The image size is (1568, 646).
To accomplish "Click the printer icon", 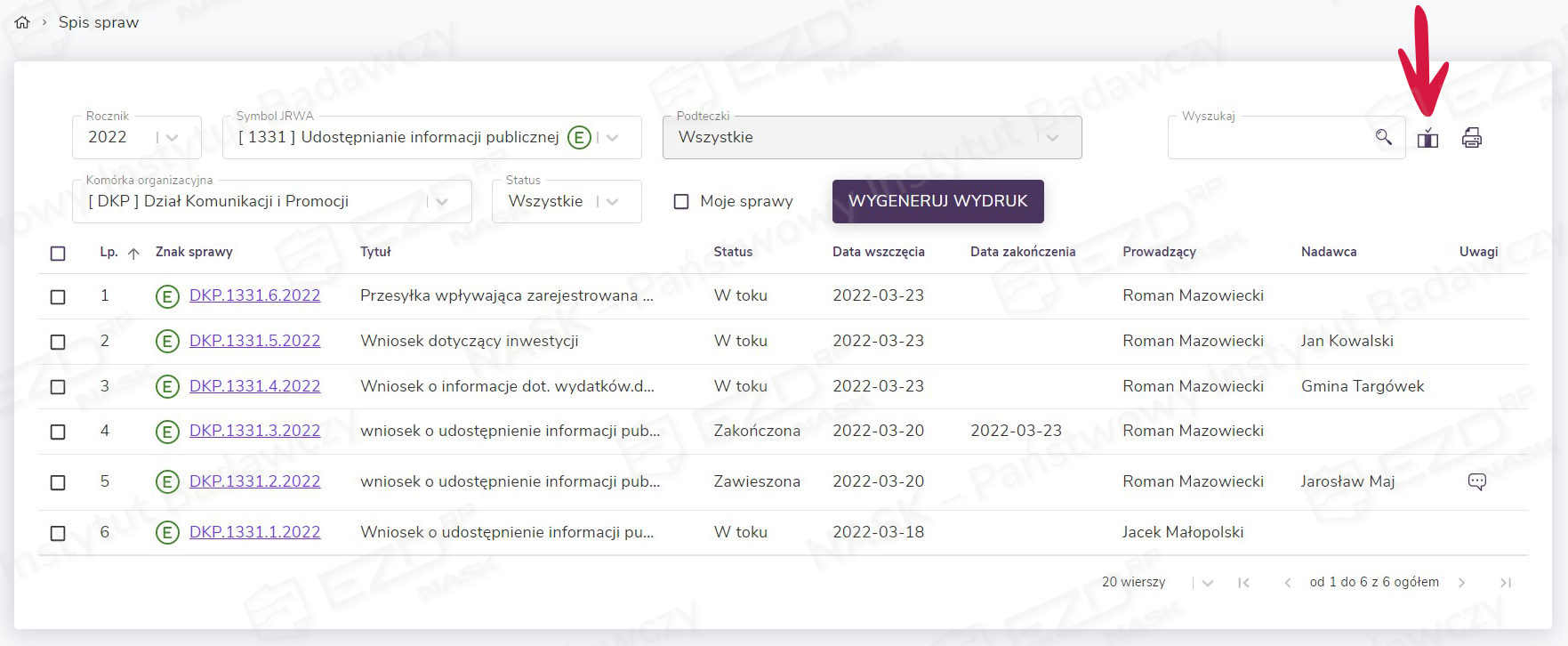I will 1471,138.
